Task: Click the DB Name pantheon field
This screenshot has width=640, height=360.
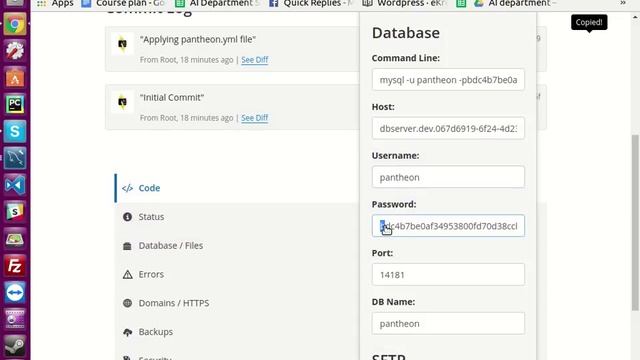Action: point(448,323)
